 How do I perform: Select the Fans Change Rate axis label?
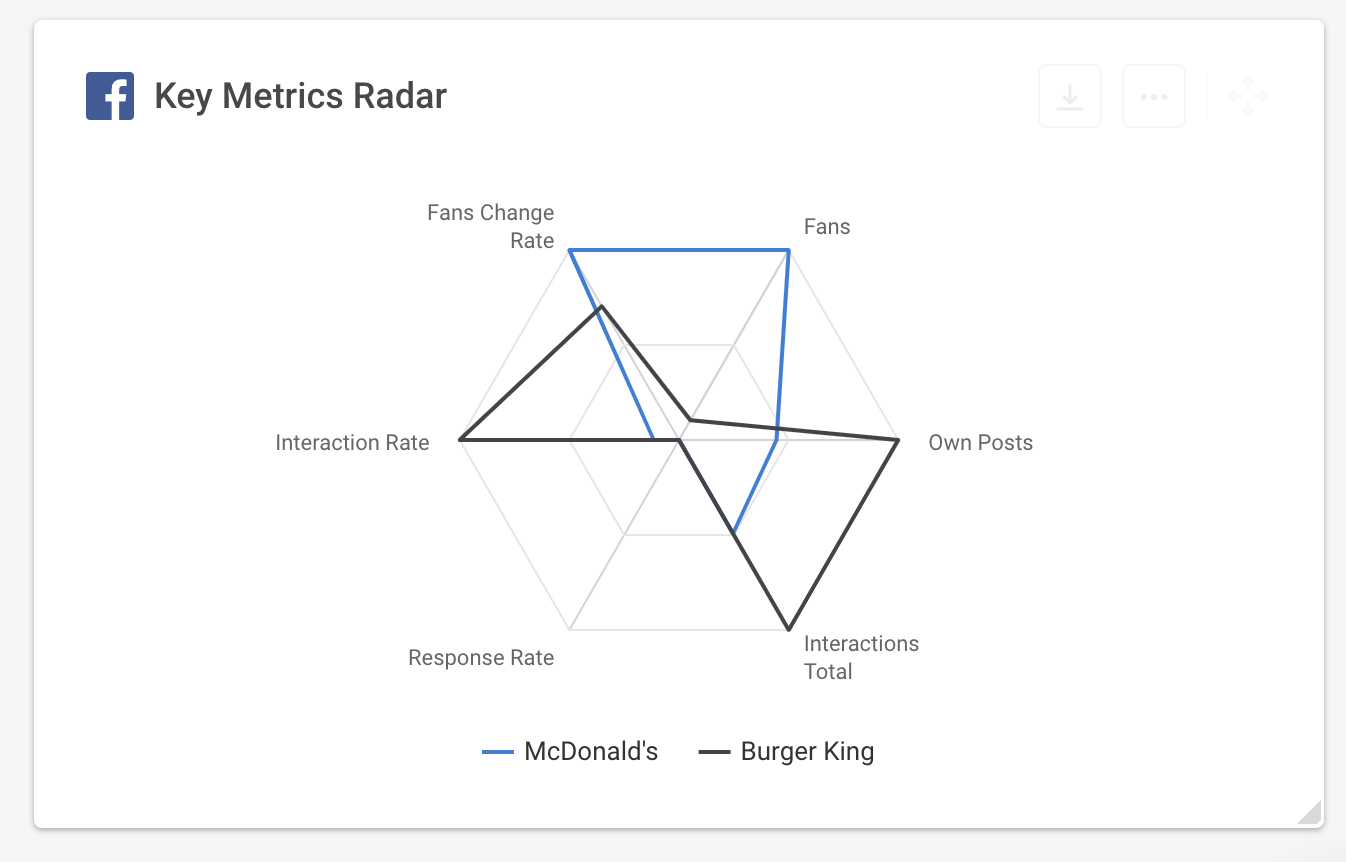491,227
